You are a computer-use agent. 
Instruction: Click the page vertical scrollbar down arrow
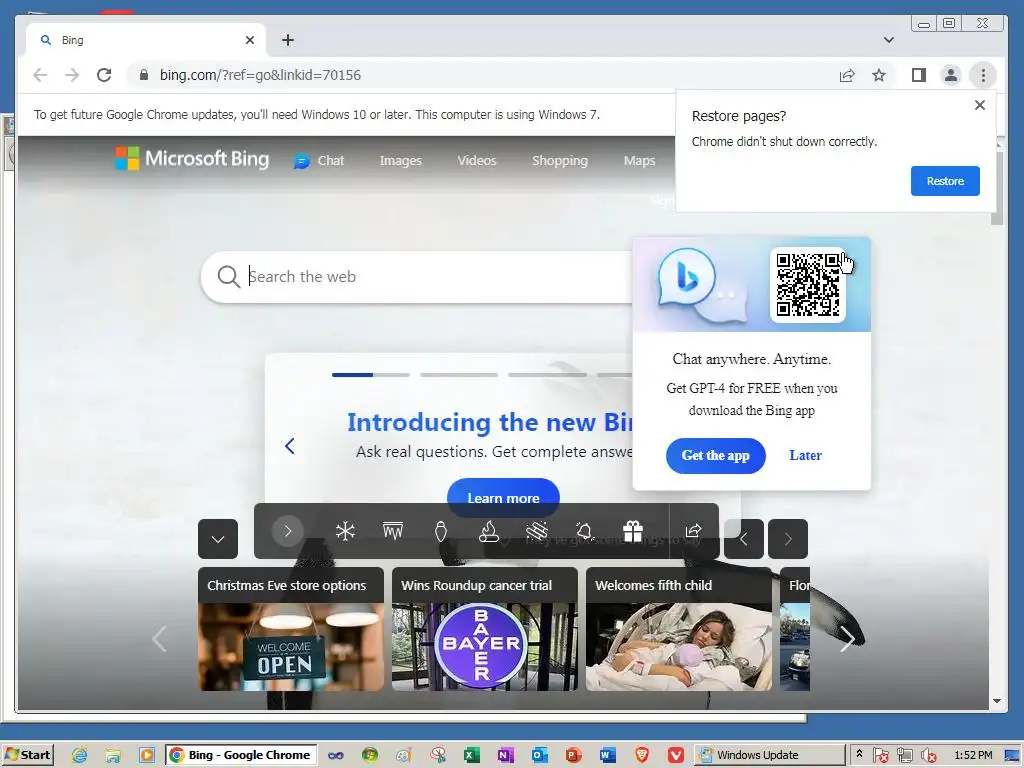pos(997,701)
